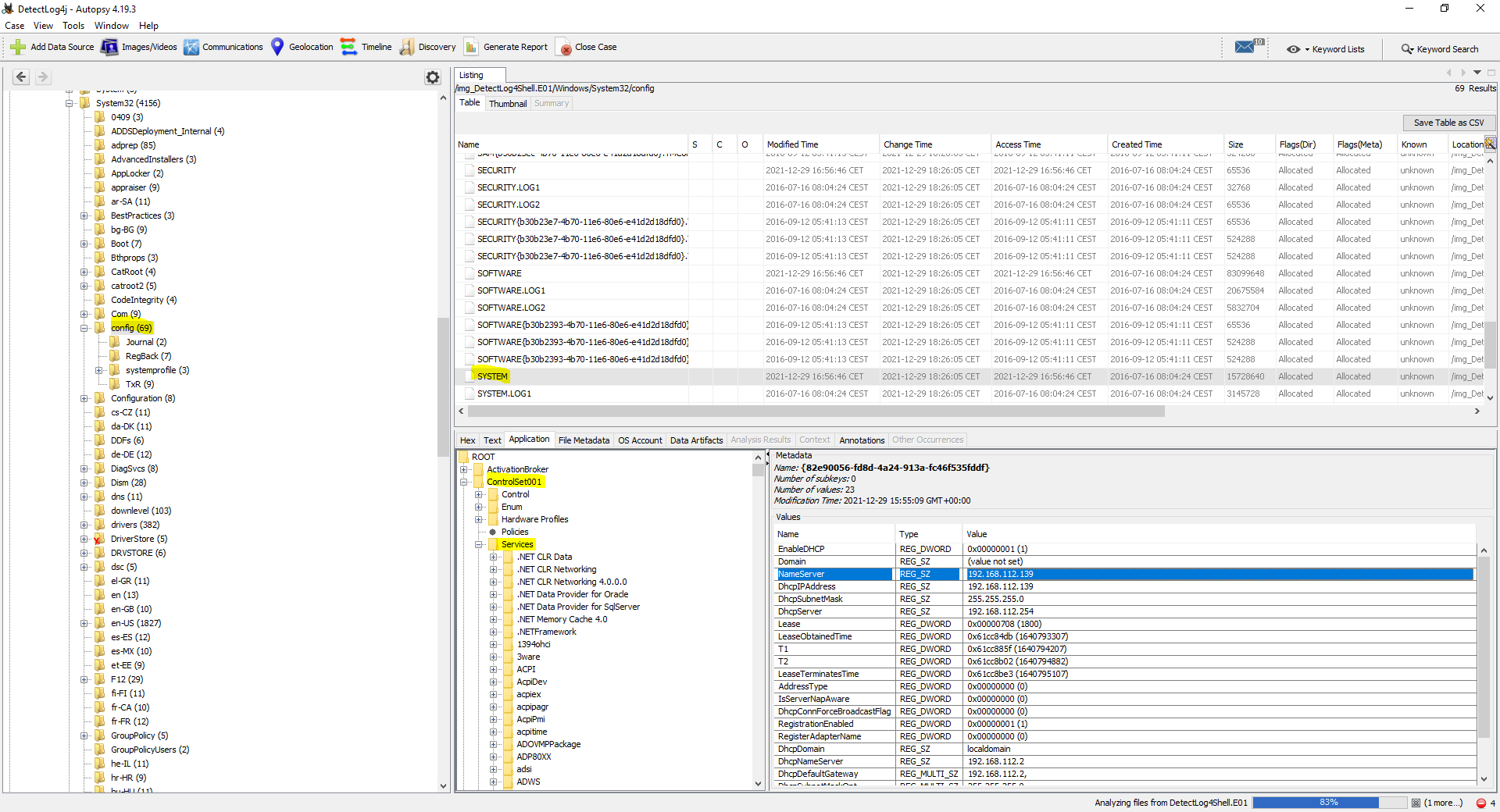Click the back arrow in tree panel
Viewport: 1500px width, 812px height.
[x=21, y=77]
